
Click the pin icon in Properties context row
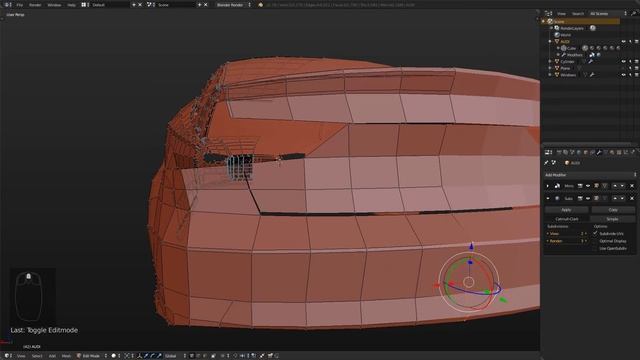pos(547,162)
